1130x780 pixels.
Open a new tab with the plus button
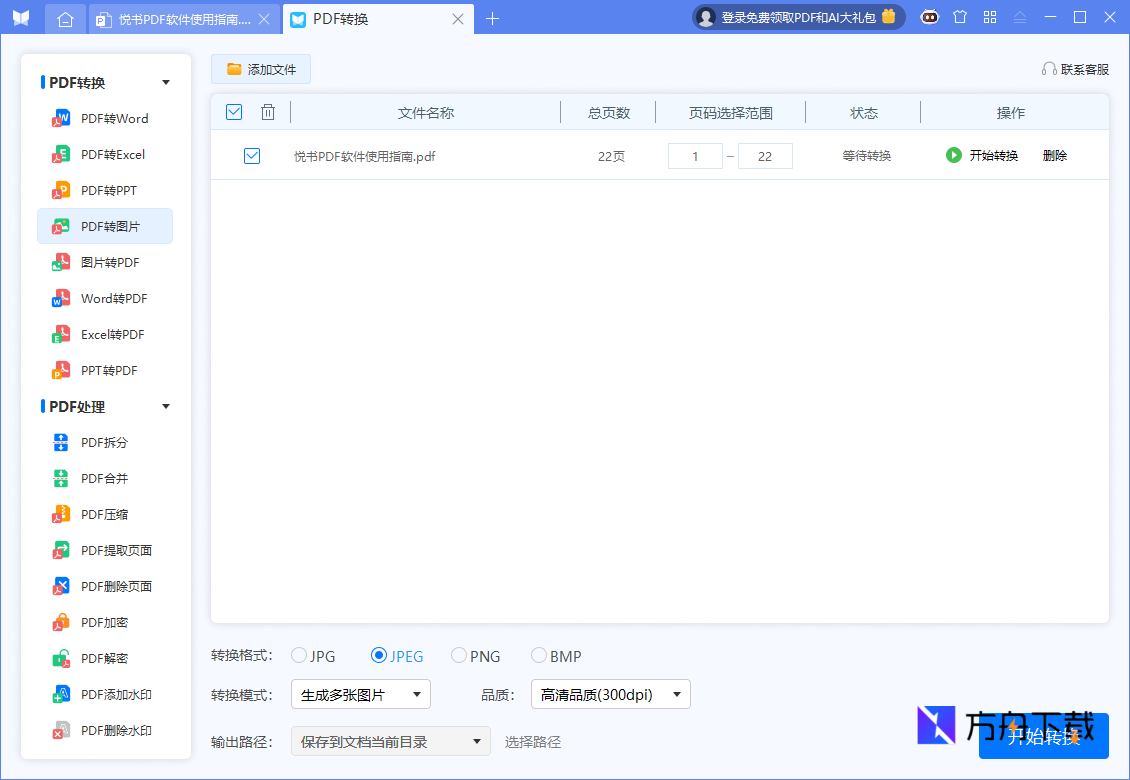point(492,17)
